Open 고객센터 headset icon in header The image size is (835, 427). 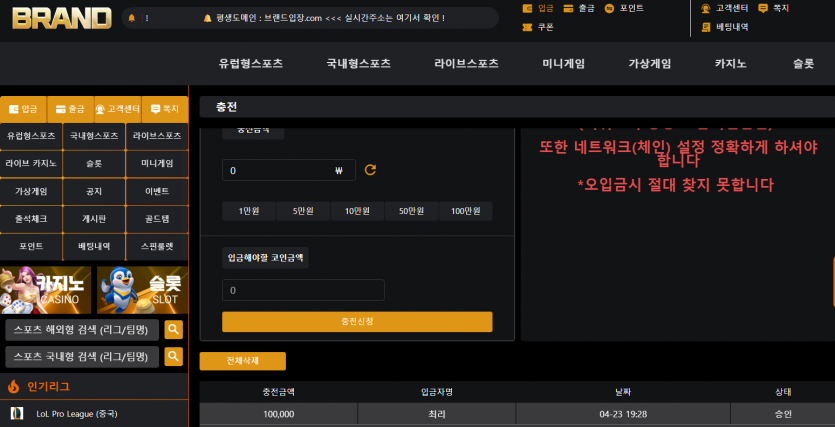pos(706,9)
